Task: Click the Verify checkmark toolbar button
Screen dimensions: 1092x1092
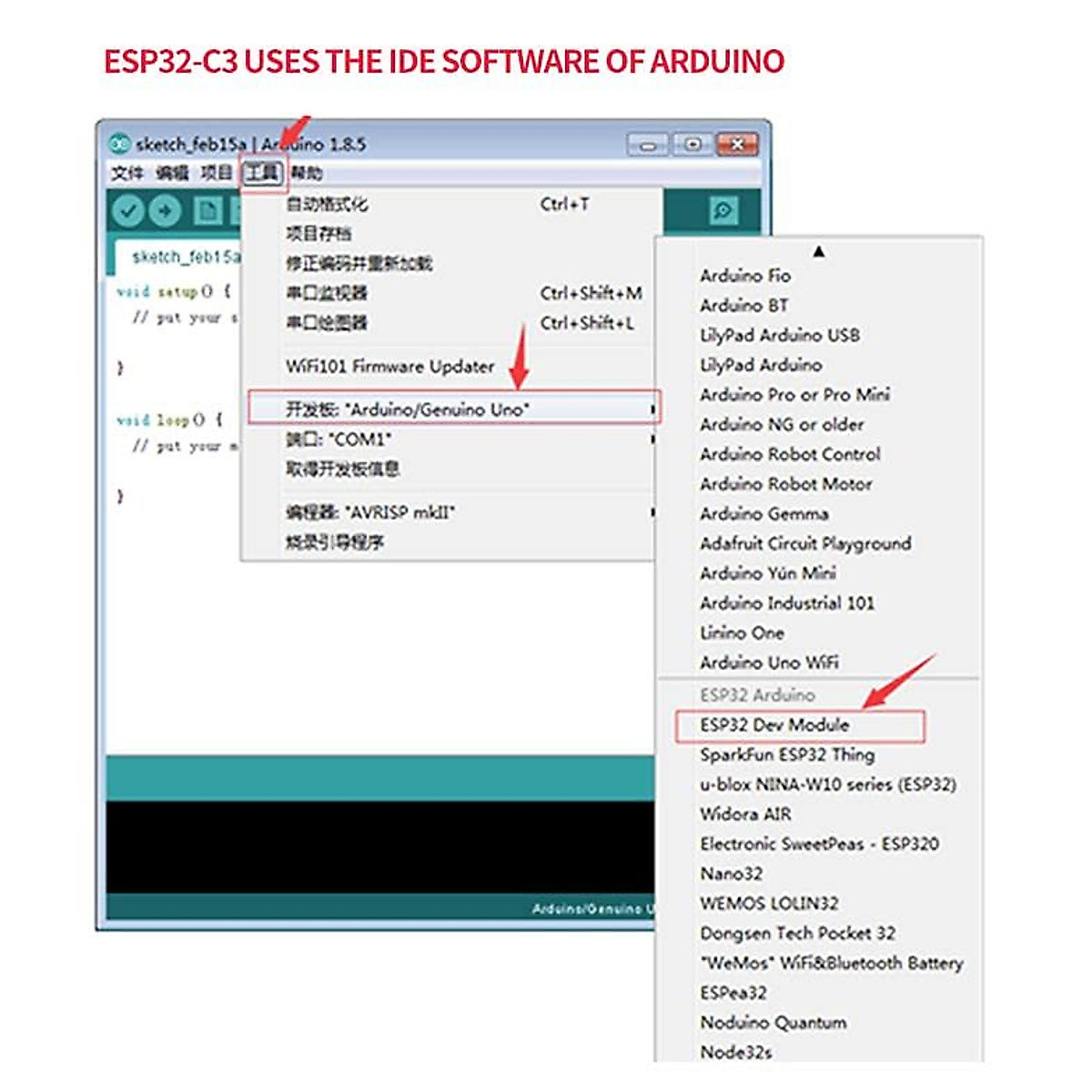Action: coord(128,211)
